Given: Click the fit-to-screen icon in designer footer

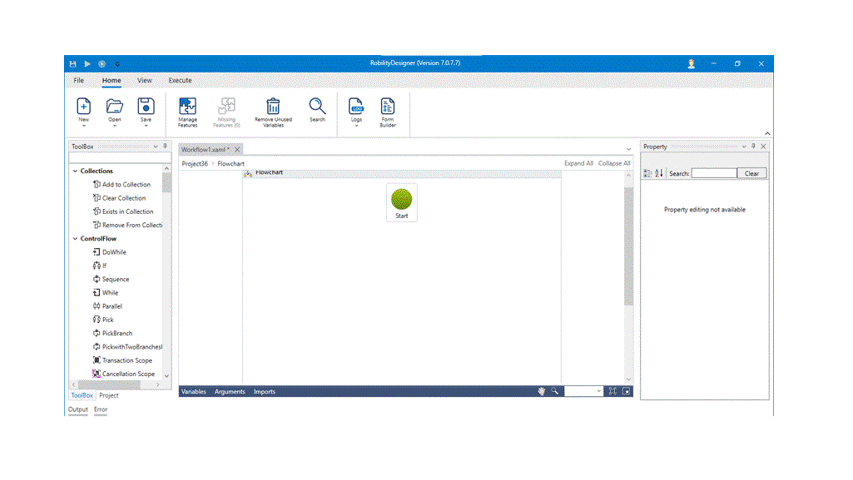Looking at the screenshot, I should point(612,391).
